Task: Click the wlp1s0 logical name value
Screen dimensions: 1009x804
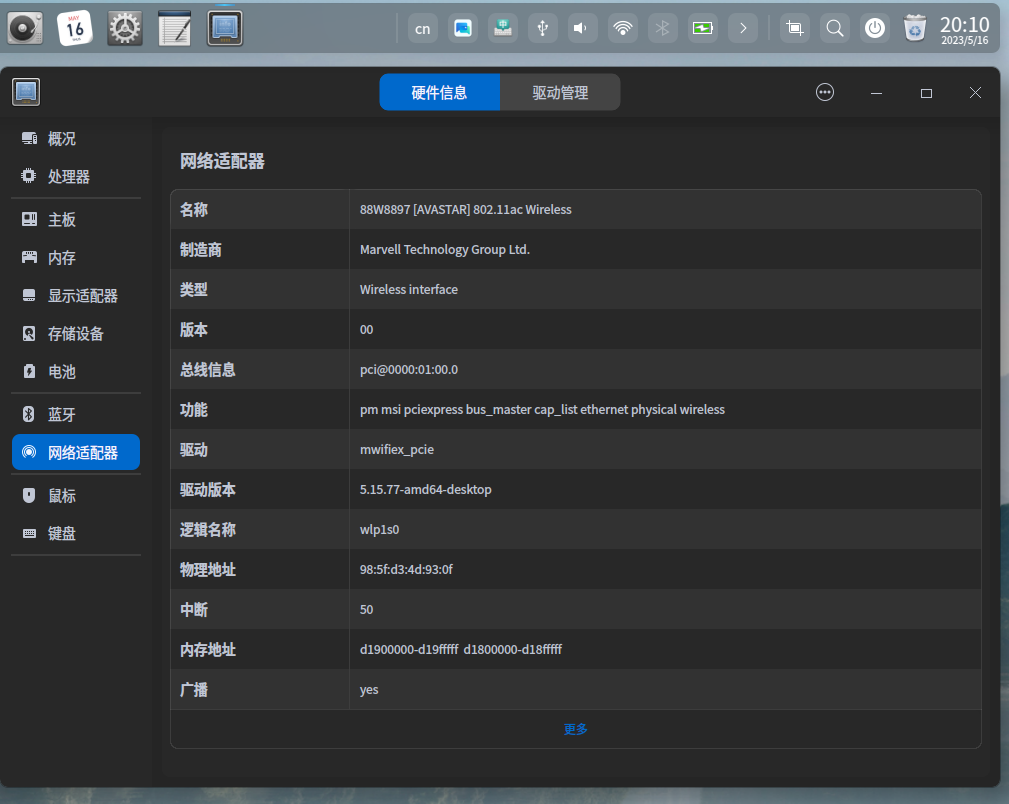Action: [379, 529]
